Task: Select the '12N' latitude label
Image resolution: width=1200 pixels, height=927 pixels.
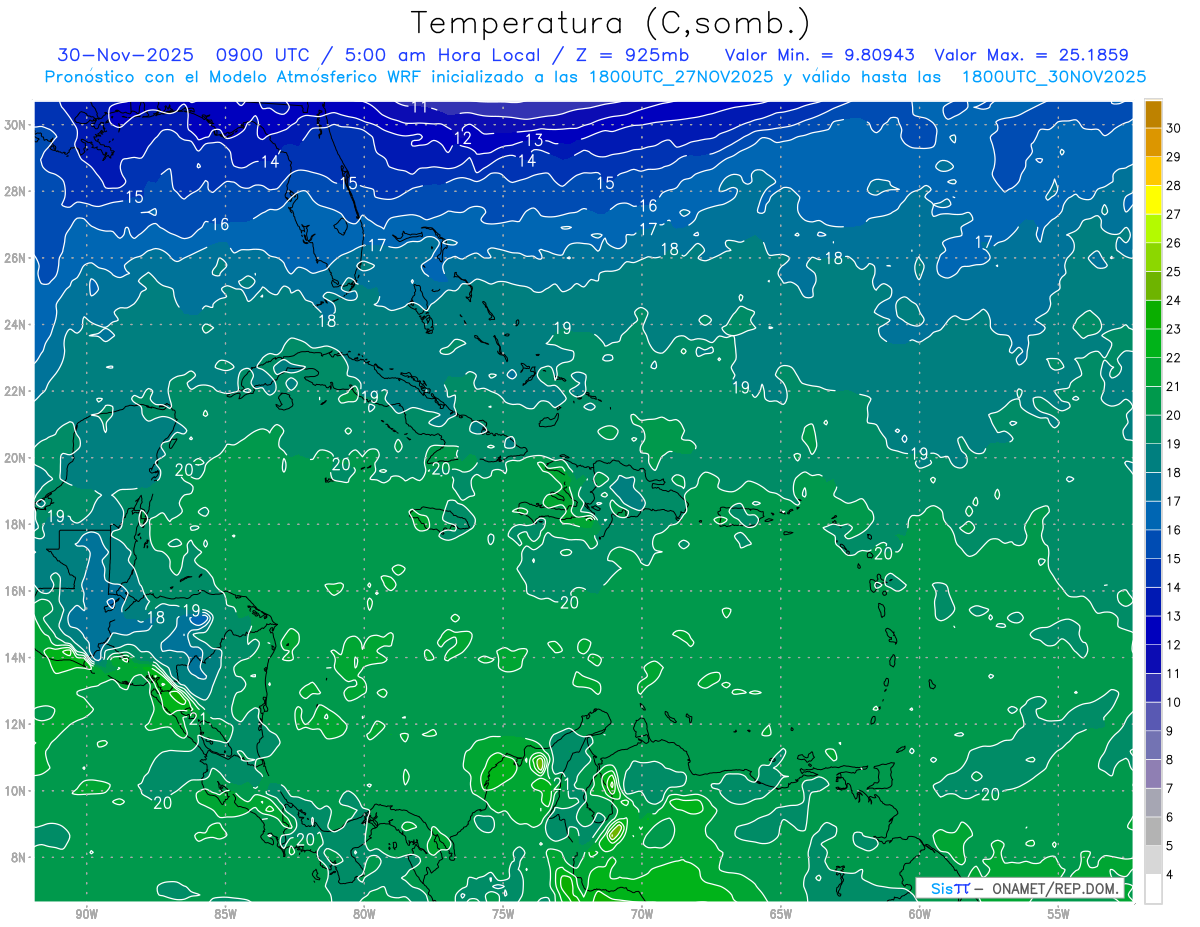Action: point(16,724)
